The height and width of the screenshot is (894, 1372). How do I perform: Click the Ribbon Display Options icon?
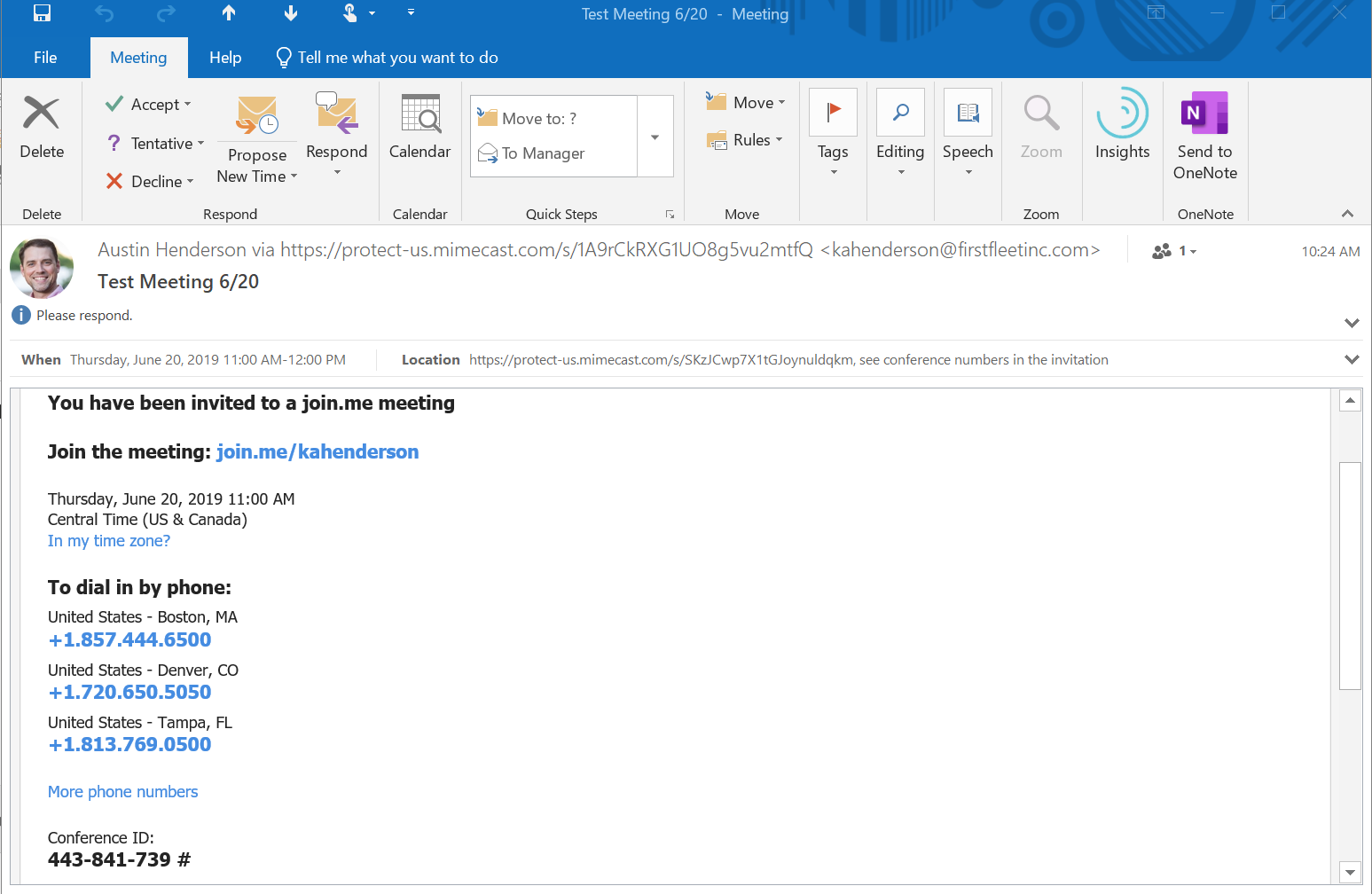(1156, 12)
